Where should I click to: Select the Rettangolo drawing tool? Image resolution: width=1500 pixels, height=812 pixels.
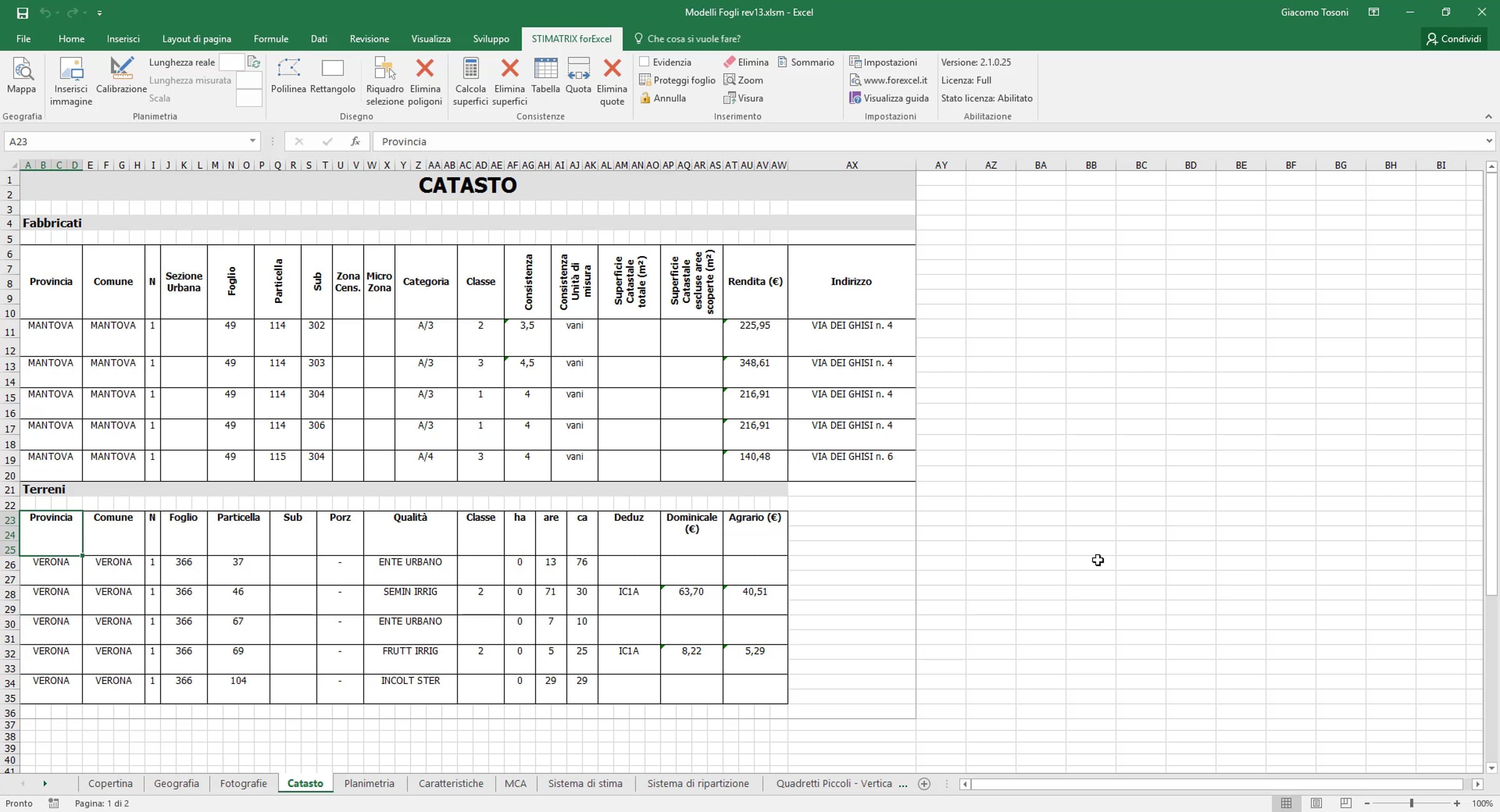(x=332, y=76)
